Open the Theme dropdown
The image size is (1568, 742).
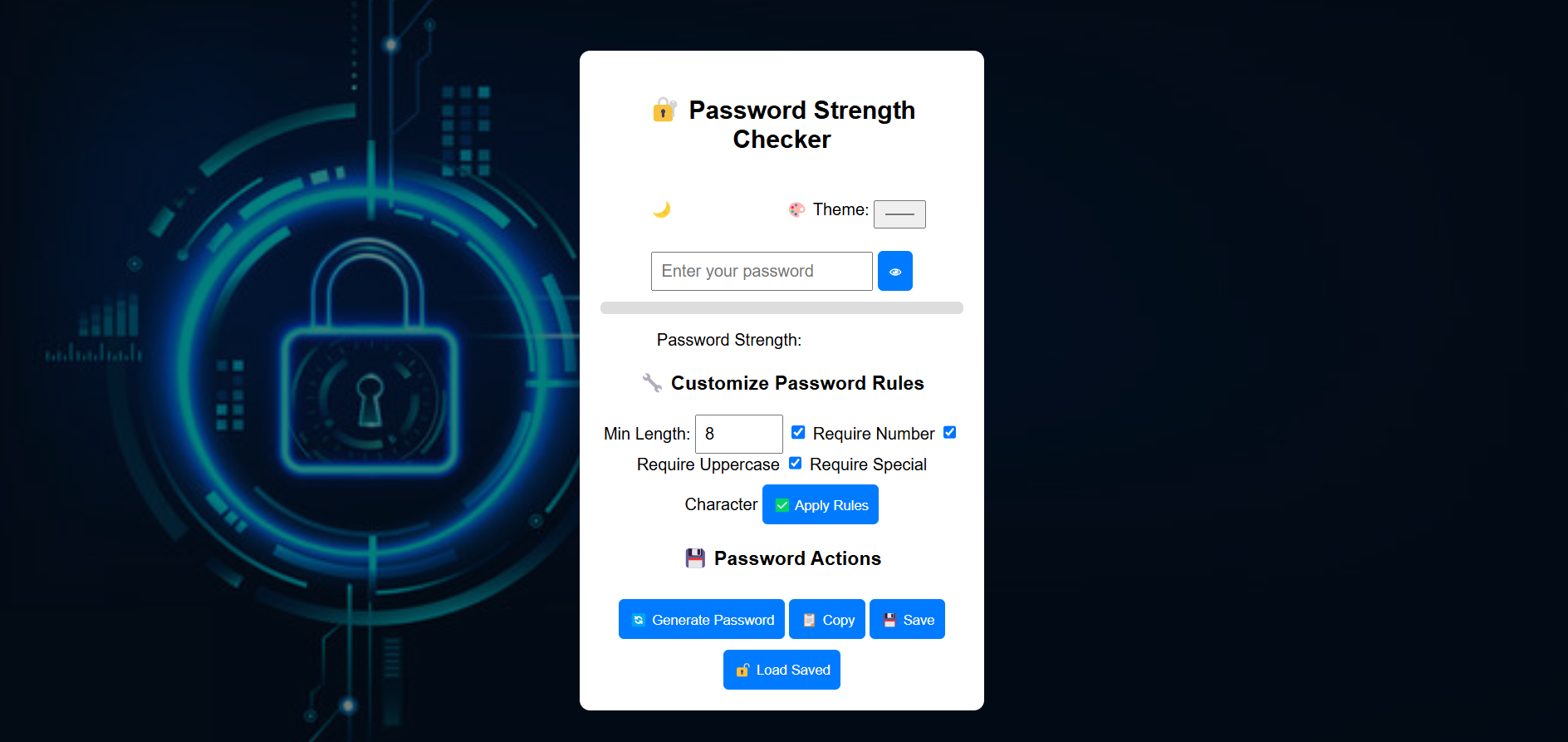(899, 214)
